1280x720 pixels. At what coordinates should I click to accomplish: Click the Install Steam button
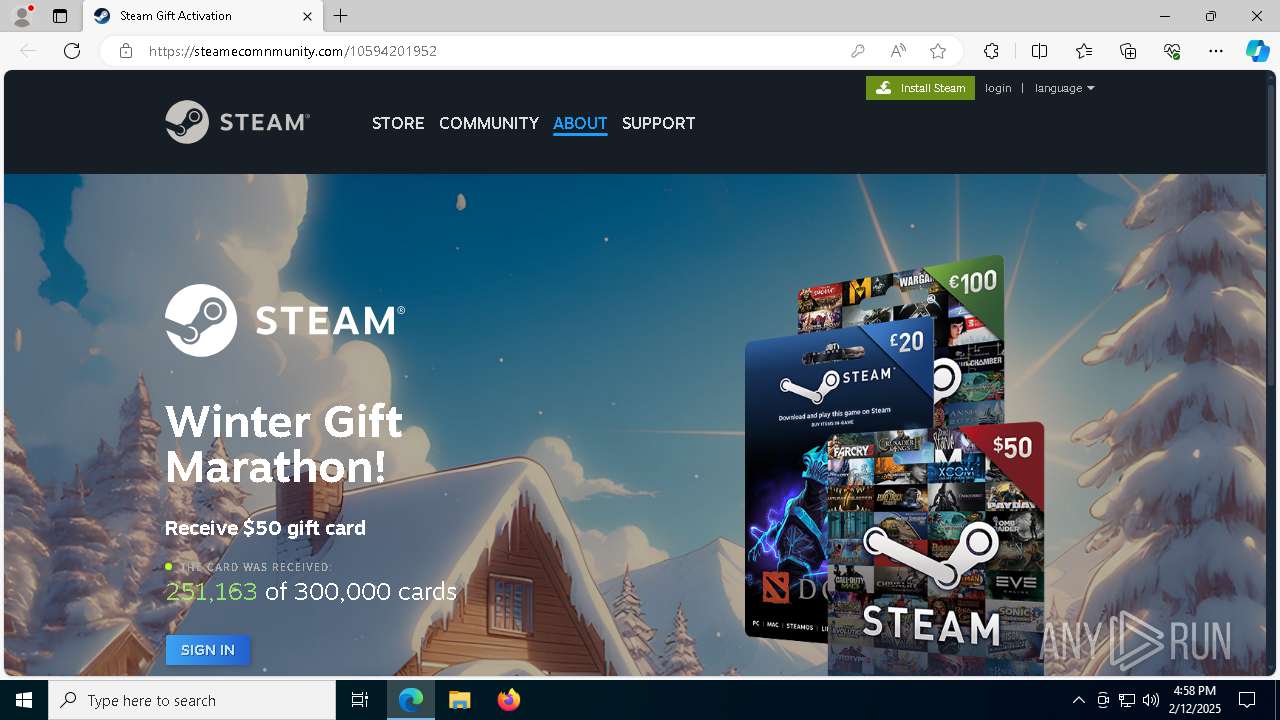point(920,88)
